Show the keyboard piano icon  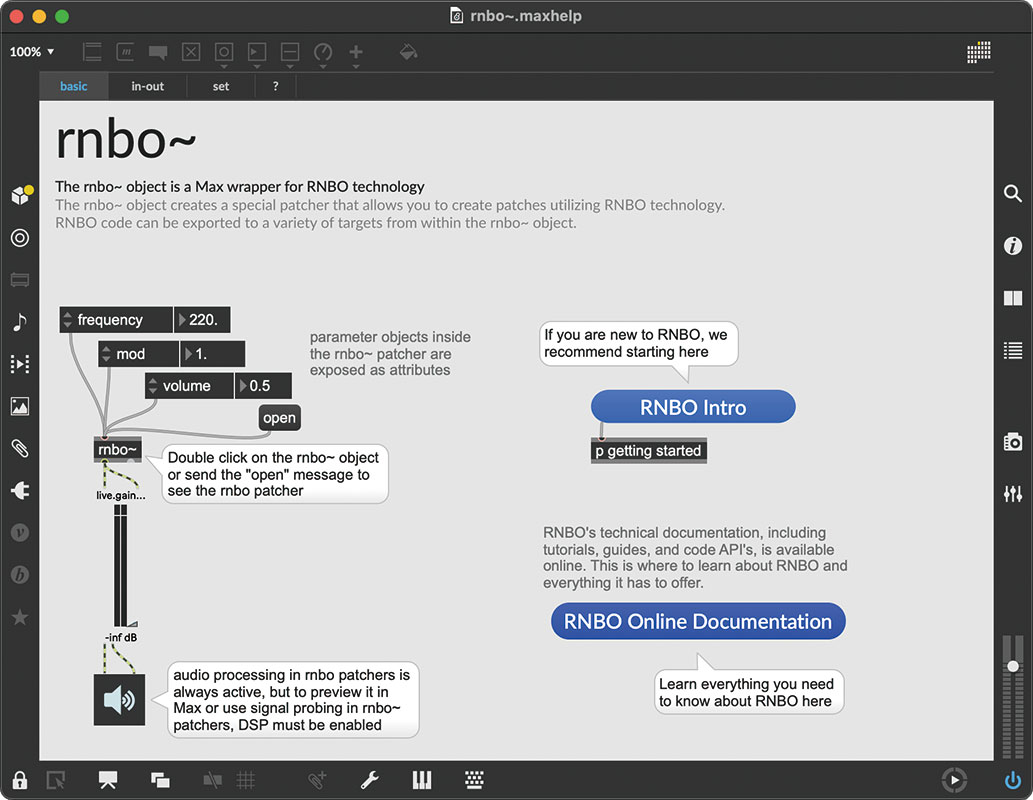pos(422,781)
